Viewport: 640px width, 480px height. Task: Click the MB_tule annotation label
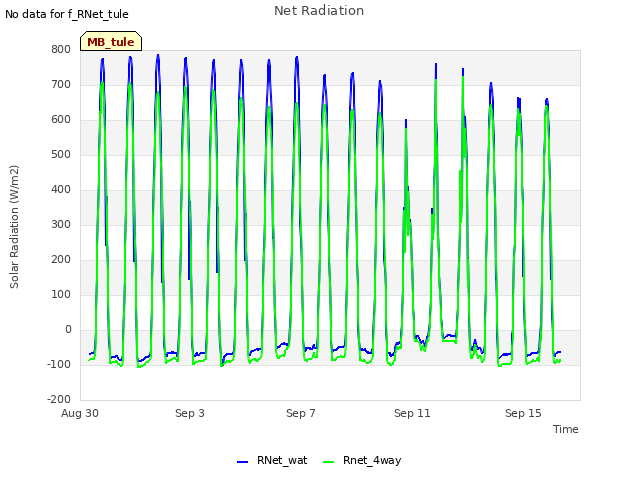[x=111, y=41]
